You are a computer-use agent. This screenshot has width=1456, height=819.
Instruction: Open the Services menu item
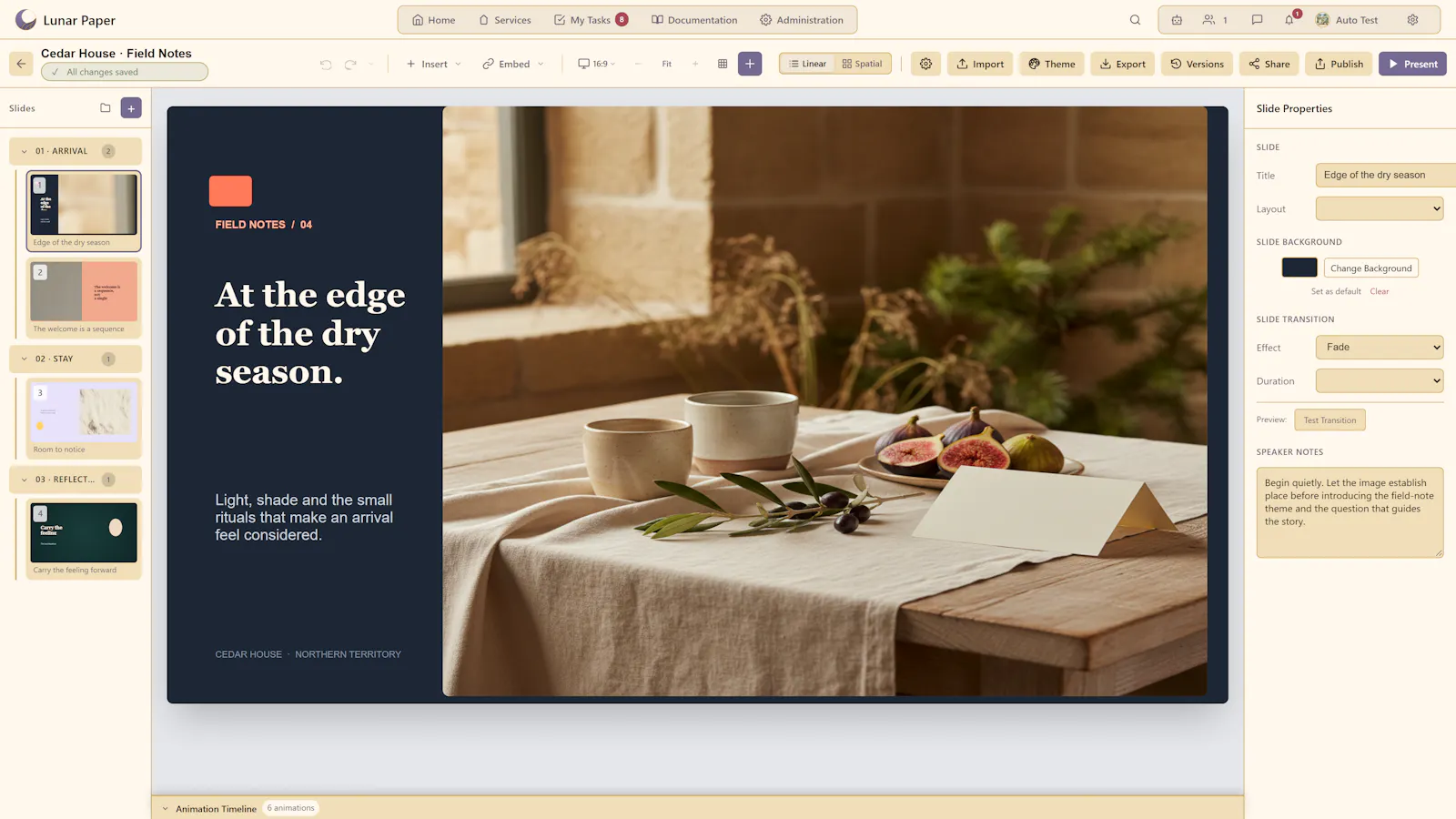click(x=505, y=20)
